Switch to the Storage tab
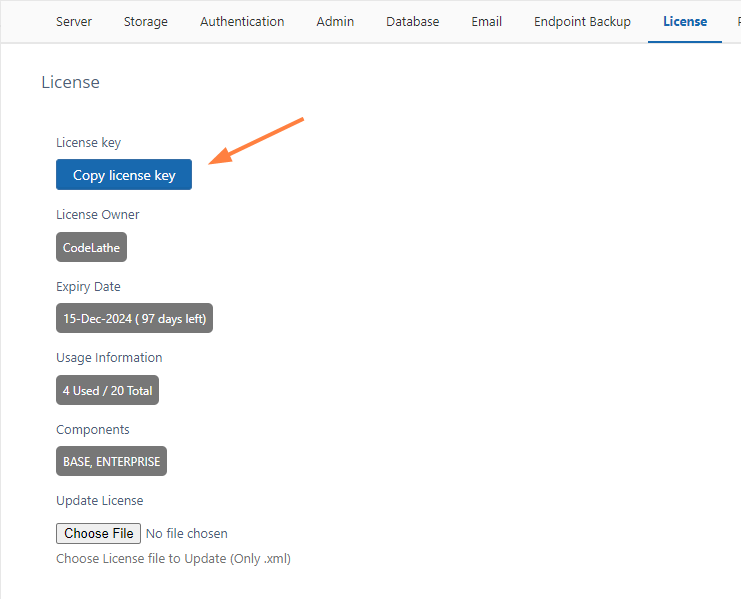 (146, 21)
